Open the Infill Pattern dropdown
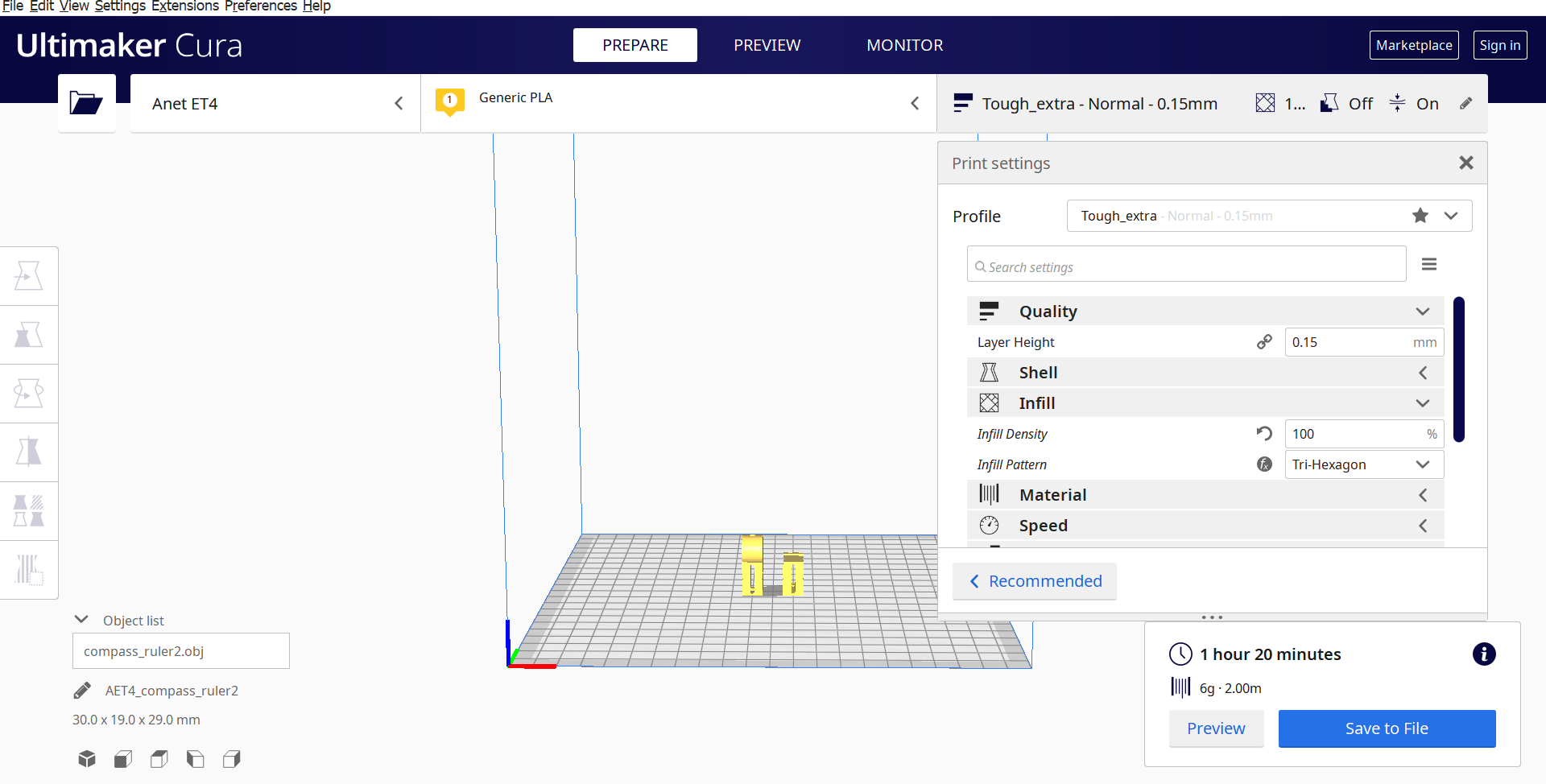1546x784 pixels. (x=1364, y=464)
